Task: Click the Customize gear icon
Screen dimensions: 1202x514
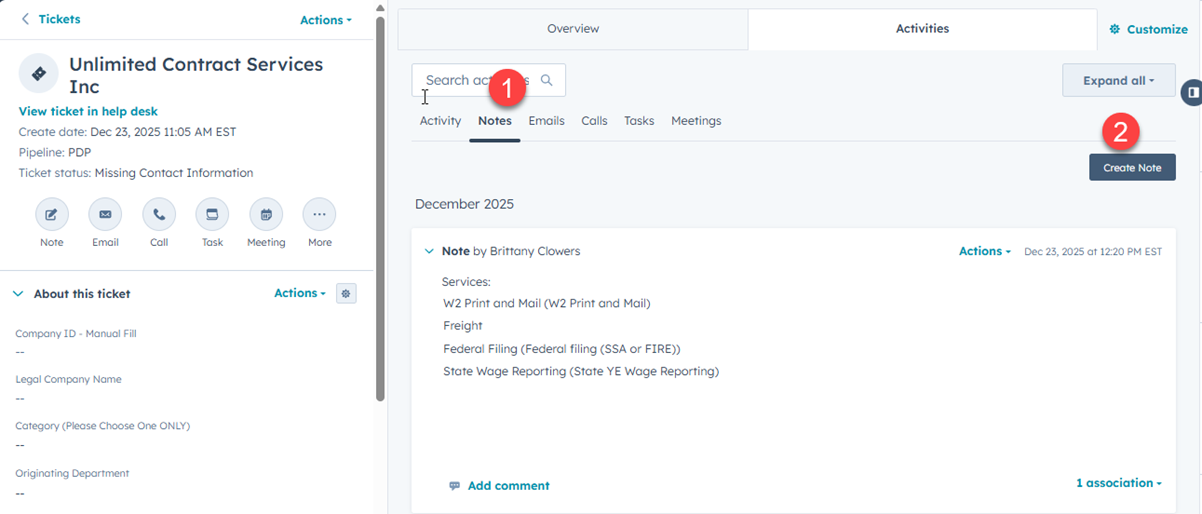Action: click(1115, 30)
